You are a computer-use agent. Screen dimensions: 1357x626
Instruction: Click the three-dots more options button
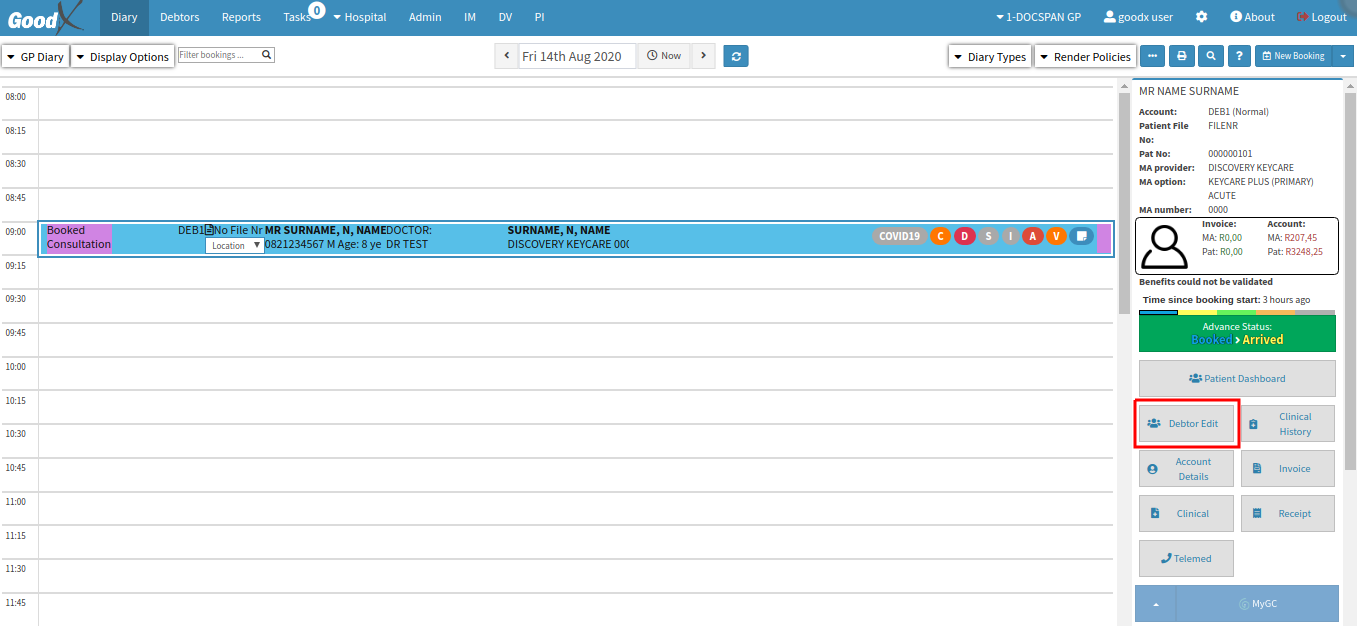pyautogui.click(x=1152, y=56)
